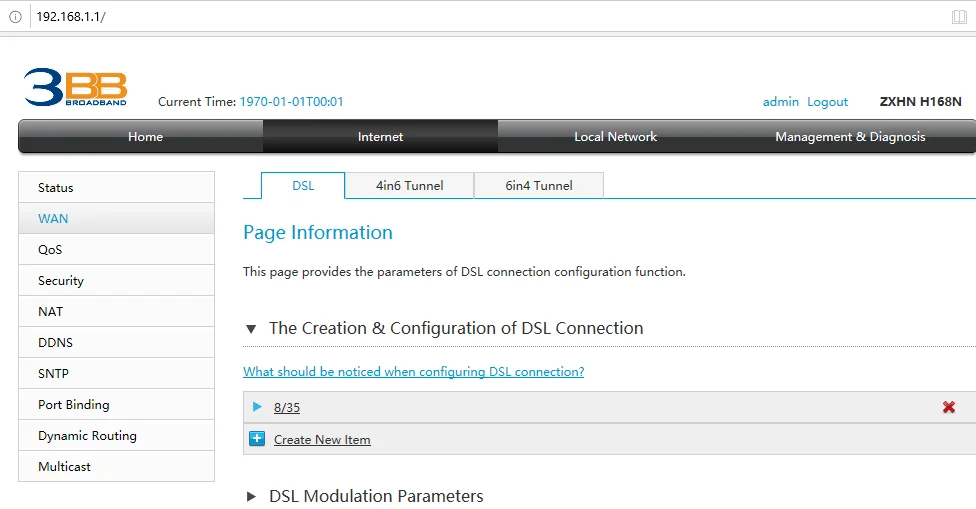
Task: Open the Local Network menu
Action: [x=615, y=137]
